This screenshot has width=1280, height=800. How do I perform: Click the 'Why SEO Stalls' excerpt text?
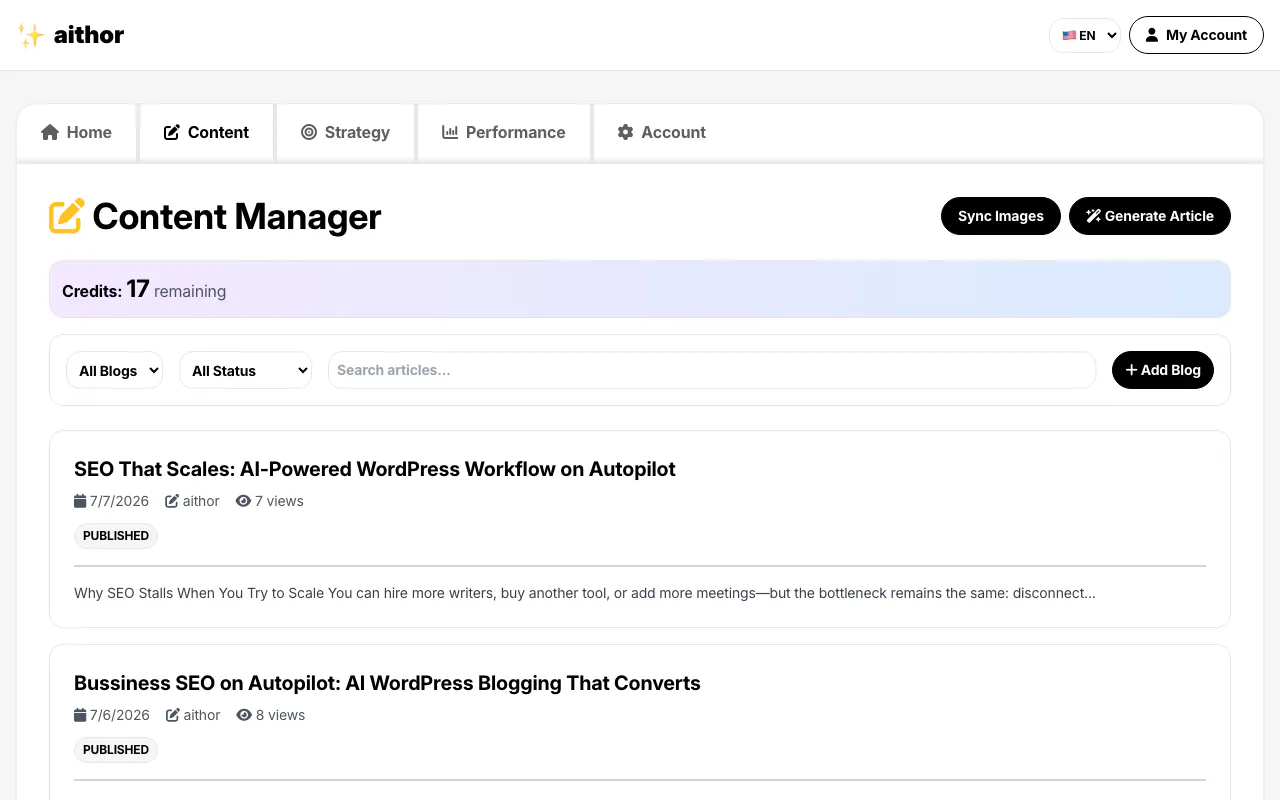(585, 593)
